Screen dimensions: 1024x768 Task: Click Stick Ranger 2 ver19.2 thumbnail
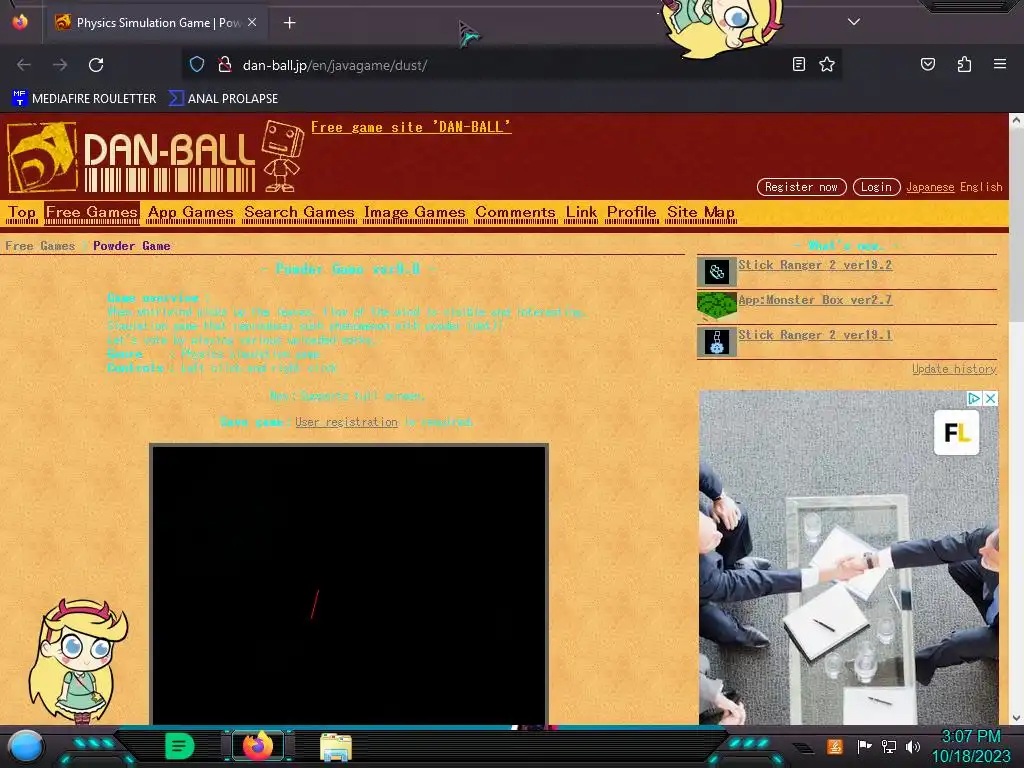coord(717,272)
